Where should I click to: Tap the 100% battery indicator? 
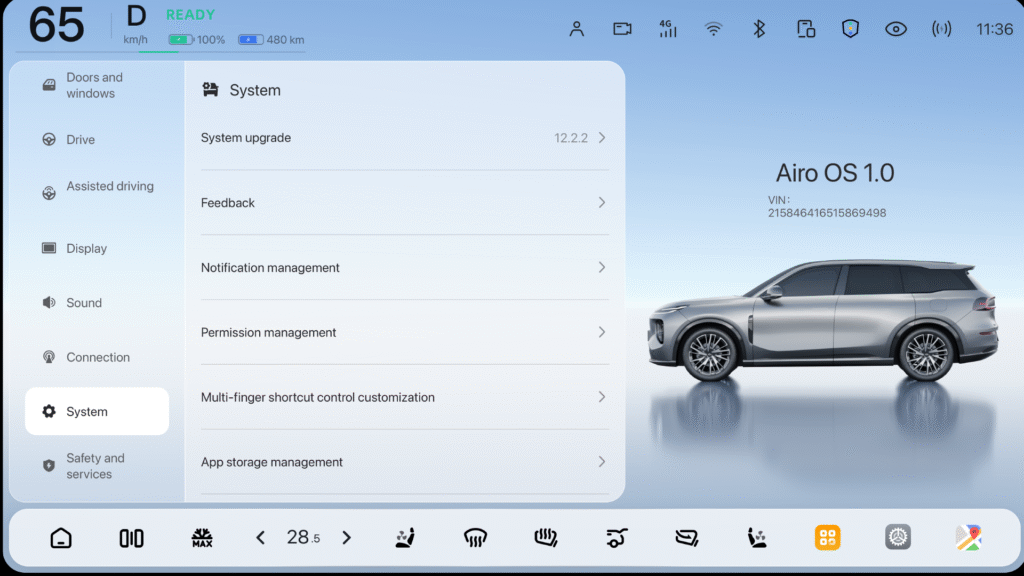(197, 40)
